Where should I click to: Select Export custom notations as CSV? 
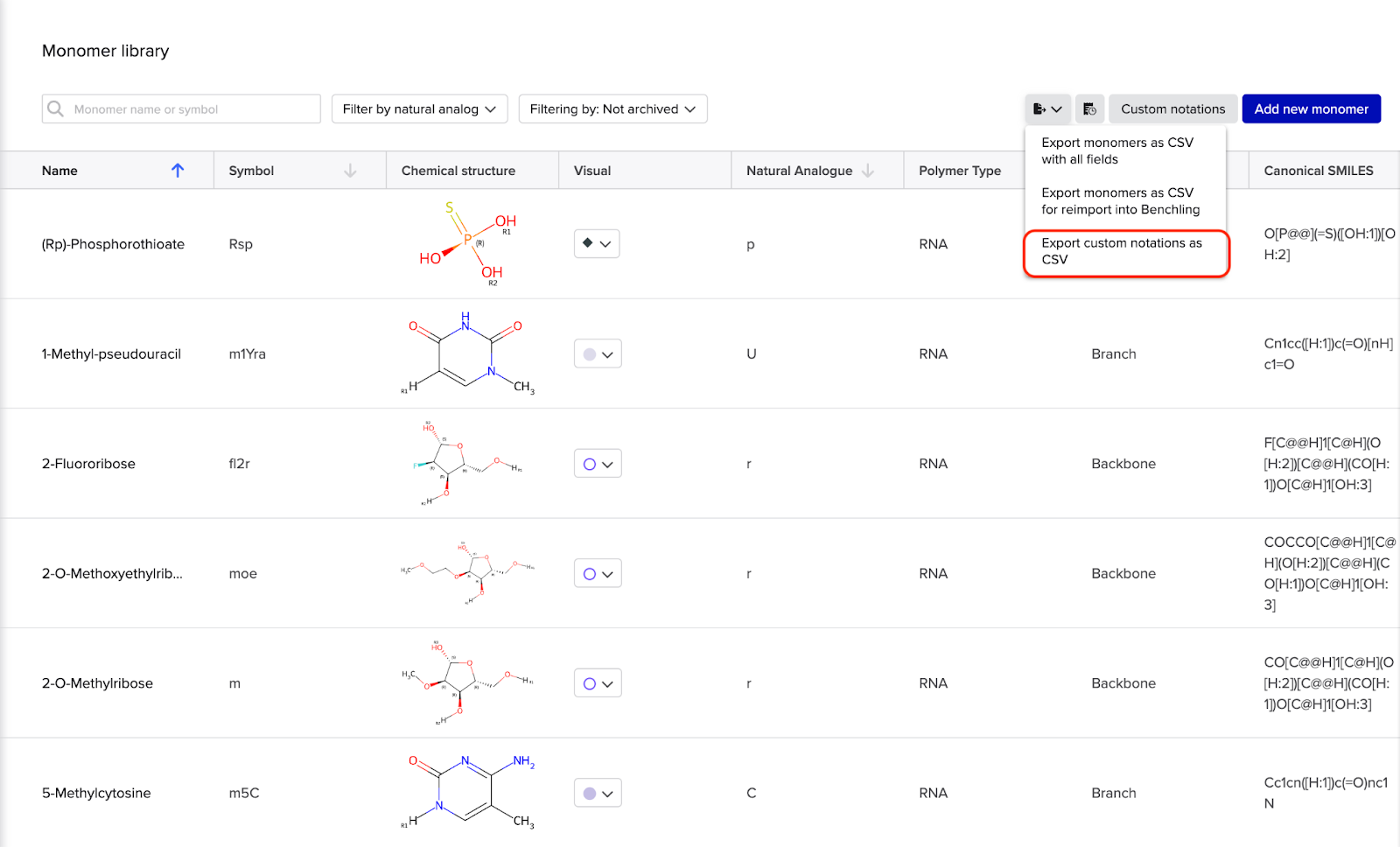point(1122,251)
